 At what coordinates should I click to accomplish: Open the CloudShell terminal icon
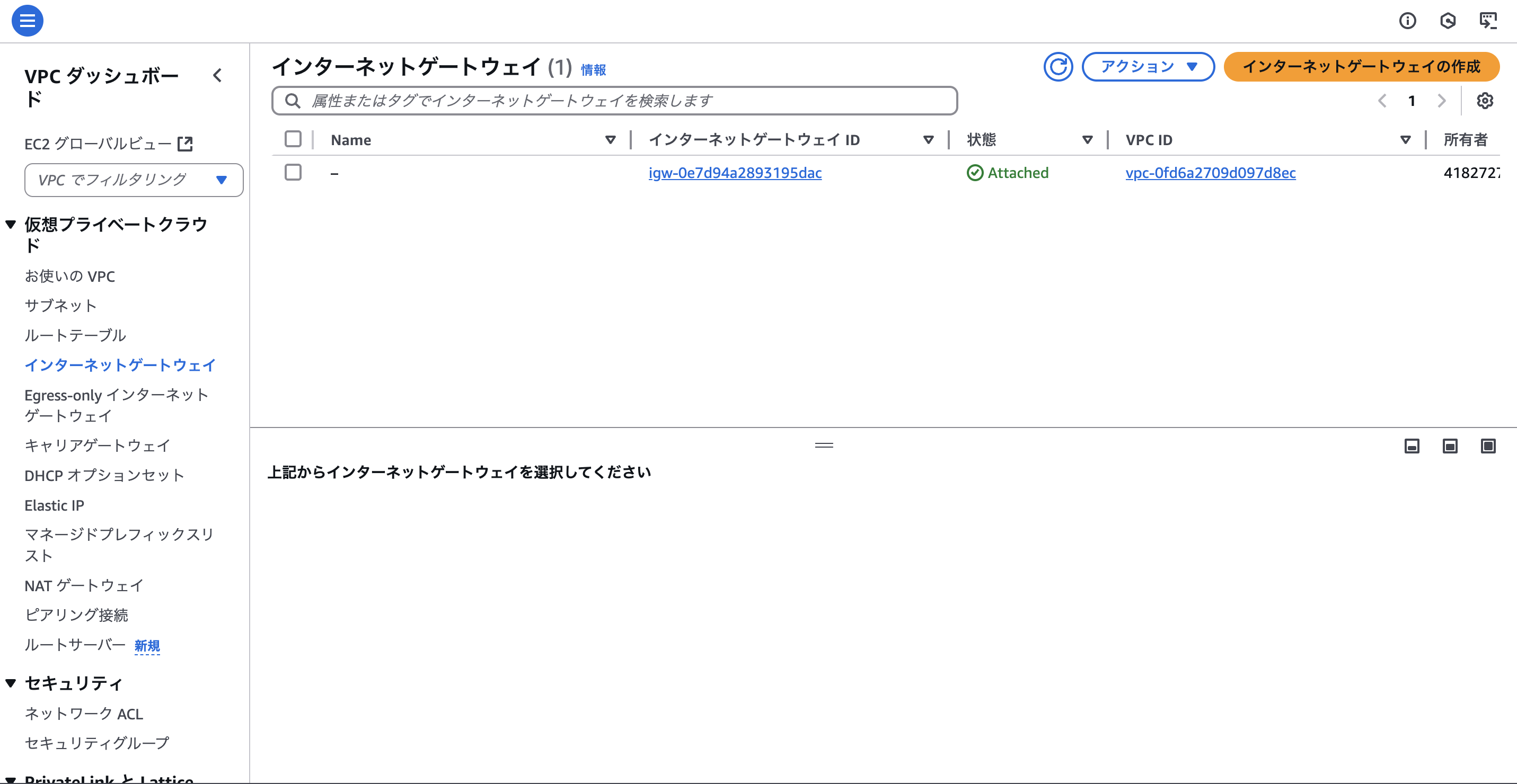tap(1487, 21)
